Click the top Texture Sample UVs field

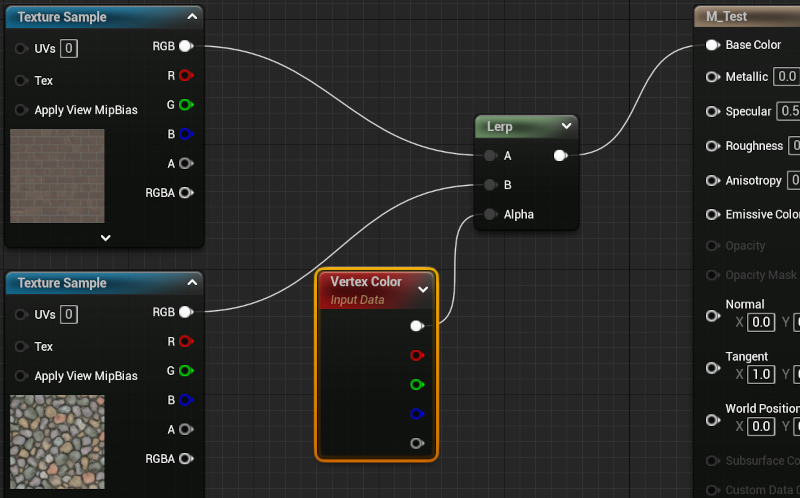coord(69,49)
